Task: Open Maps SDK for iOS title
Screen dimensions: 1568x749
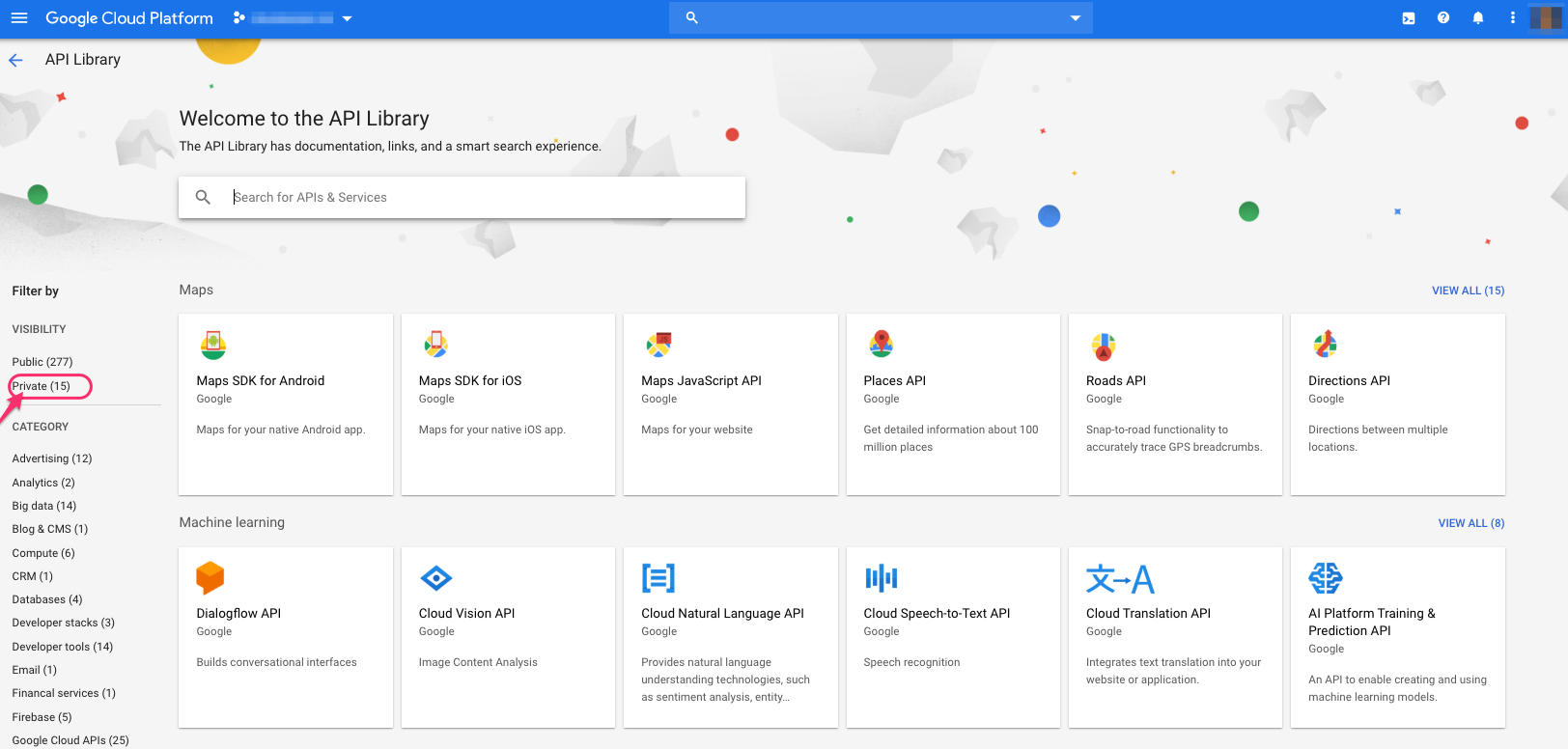Action: click(470, 380)
